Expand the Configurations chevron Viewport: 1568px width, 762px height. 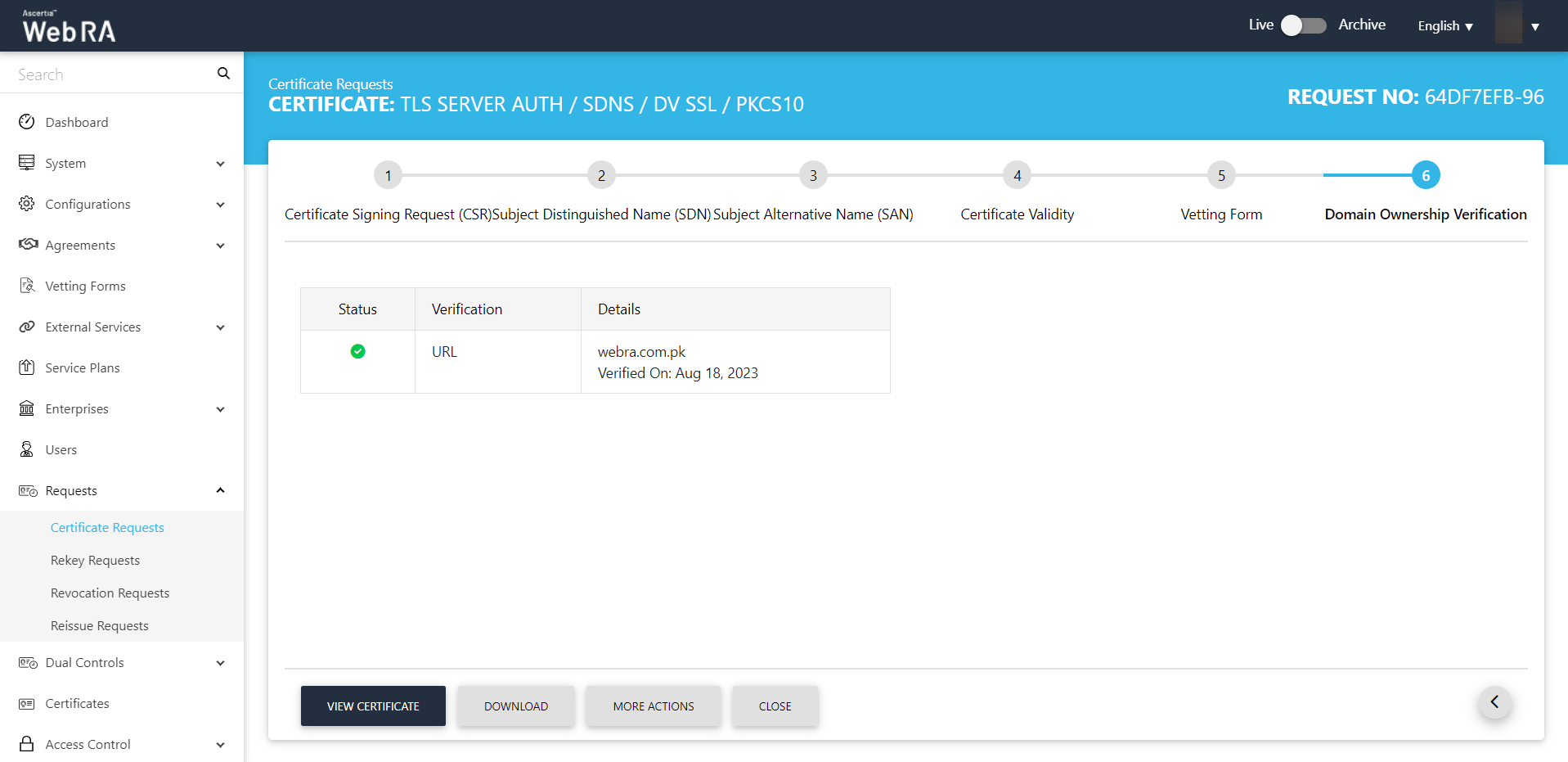[x=220, y=205]
